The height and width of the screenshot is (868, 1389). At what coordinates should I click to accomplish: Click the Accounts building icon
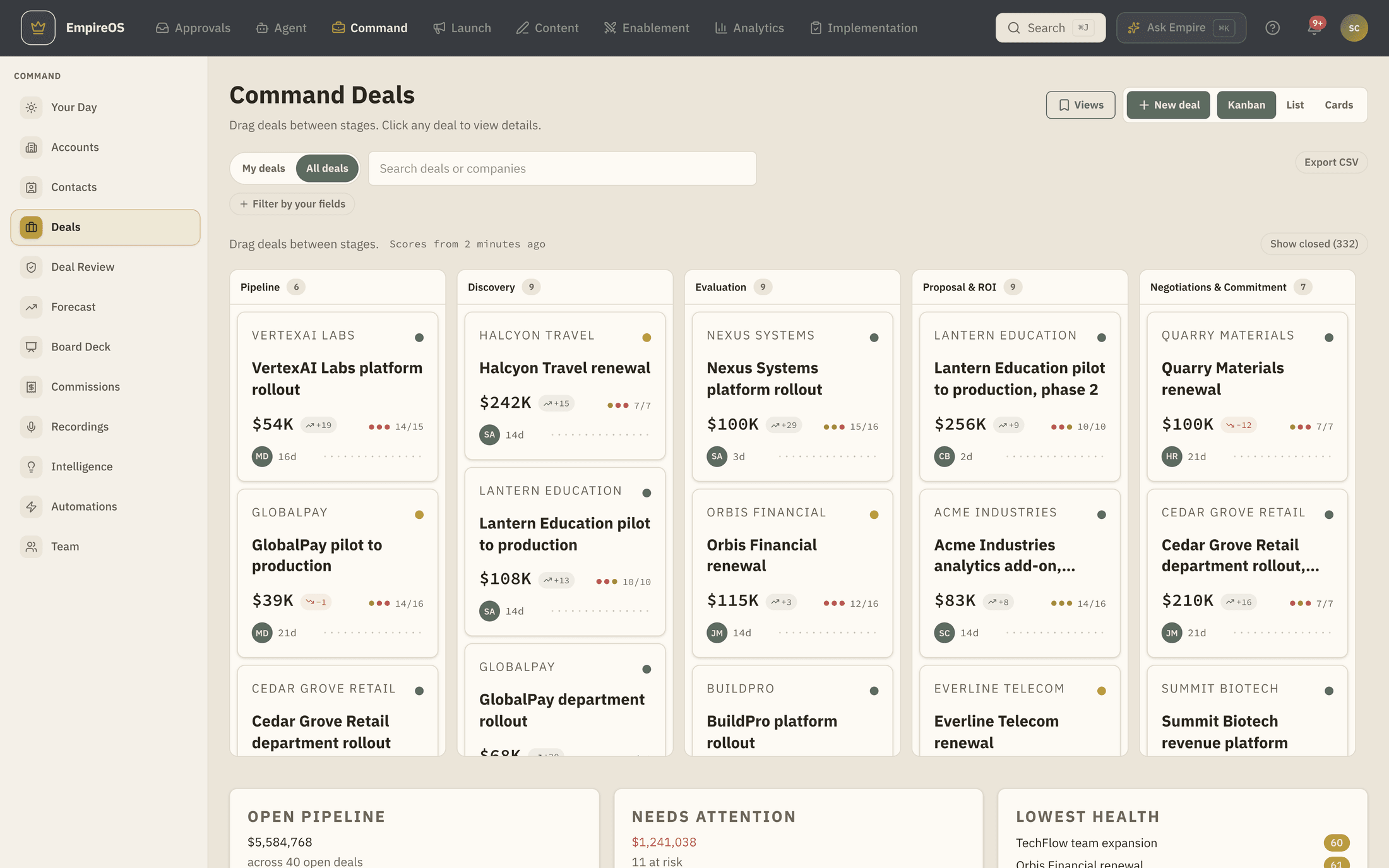click(31, 147)
